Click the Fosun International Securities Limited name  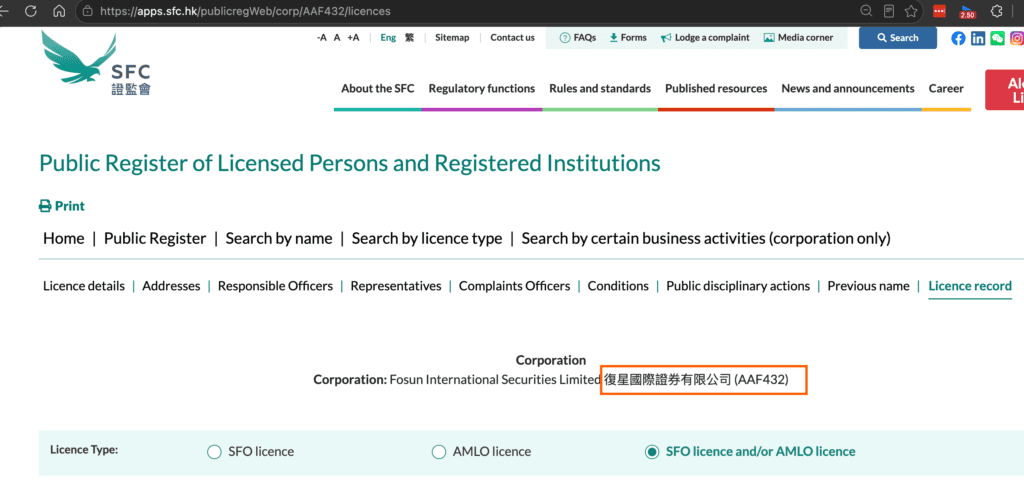494,380
